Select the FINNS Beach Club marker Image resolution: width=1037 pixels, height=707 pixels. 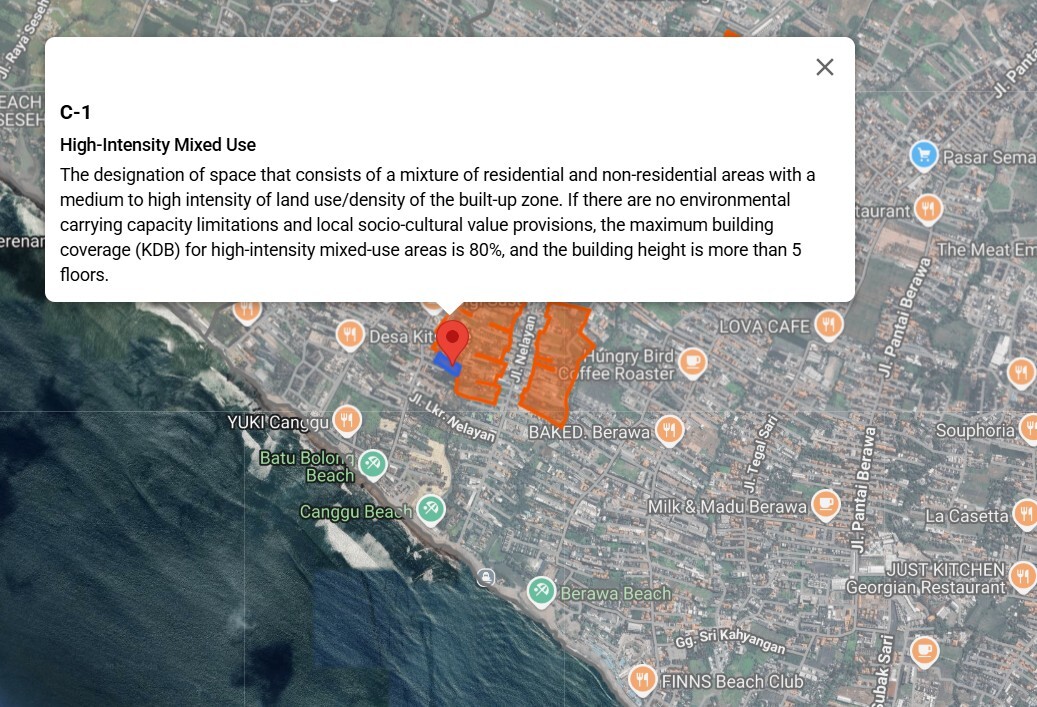pos(641,680)
